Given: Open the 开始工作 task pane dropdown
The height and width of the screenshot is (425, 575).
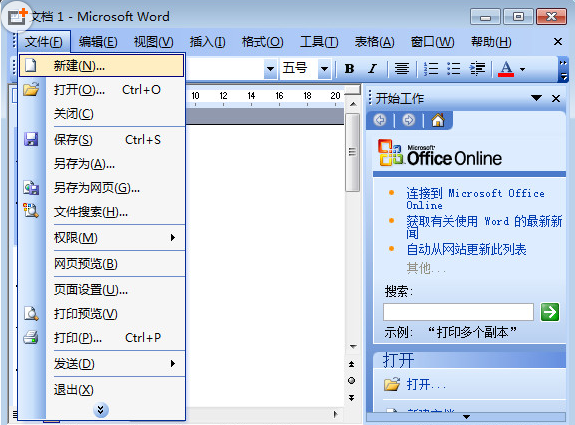Looking at the screenshot, I should [536, 98].
